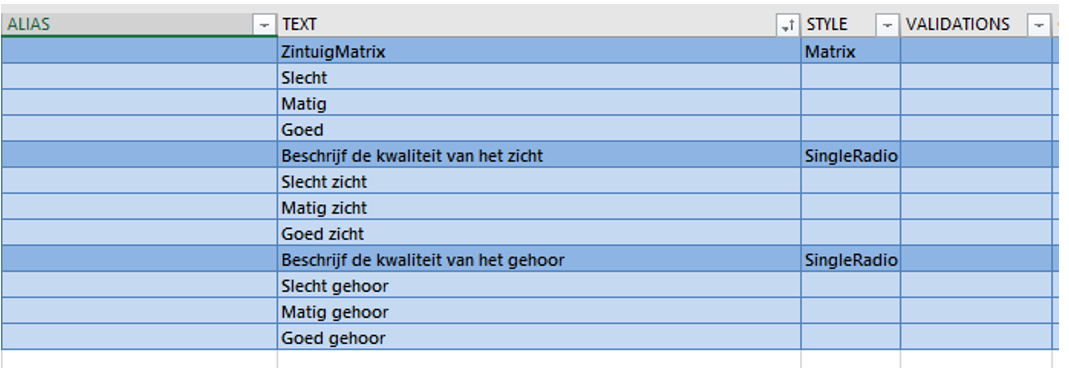Select the STYLE header cell
The image size is (1069, 368).
click(x=851, y=25)
